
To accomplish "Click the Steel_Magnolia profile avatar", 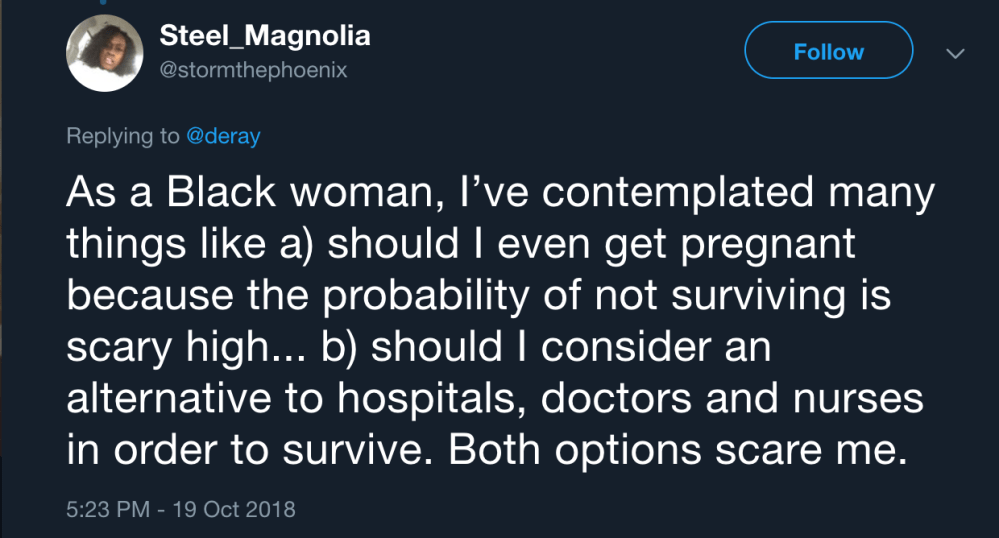I will [x=105, y=55].
